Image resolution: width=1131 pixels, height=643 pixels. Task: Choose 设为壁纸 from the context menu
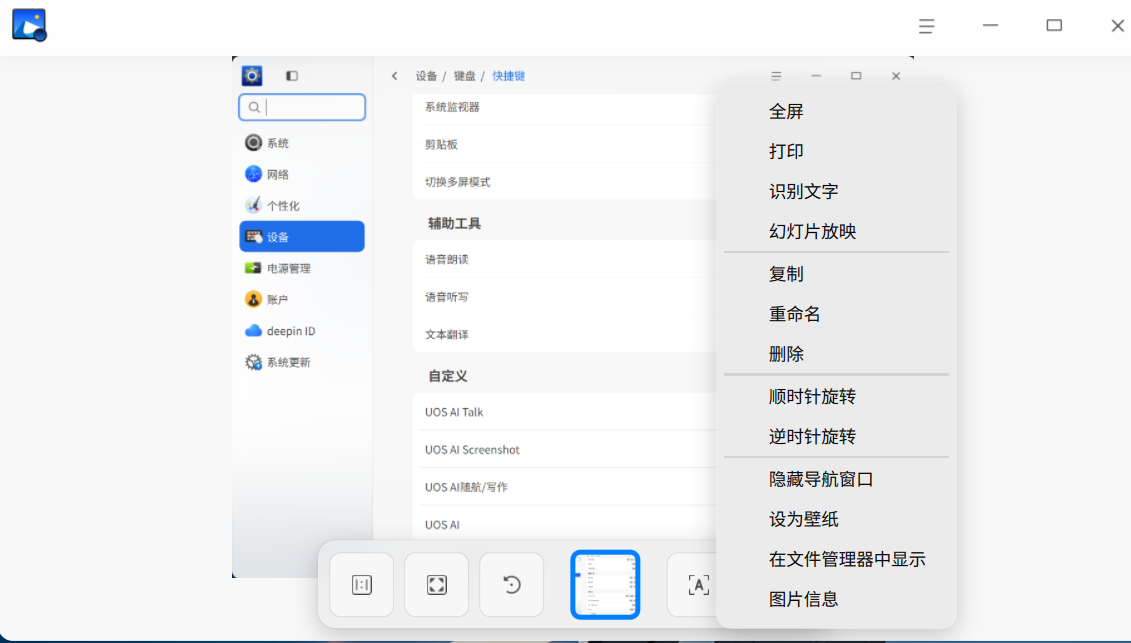pos(837,520)
